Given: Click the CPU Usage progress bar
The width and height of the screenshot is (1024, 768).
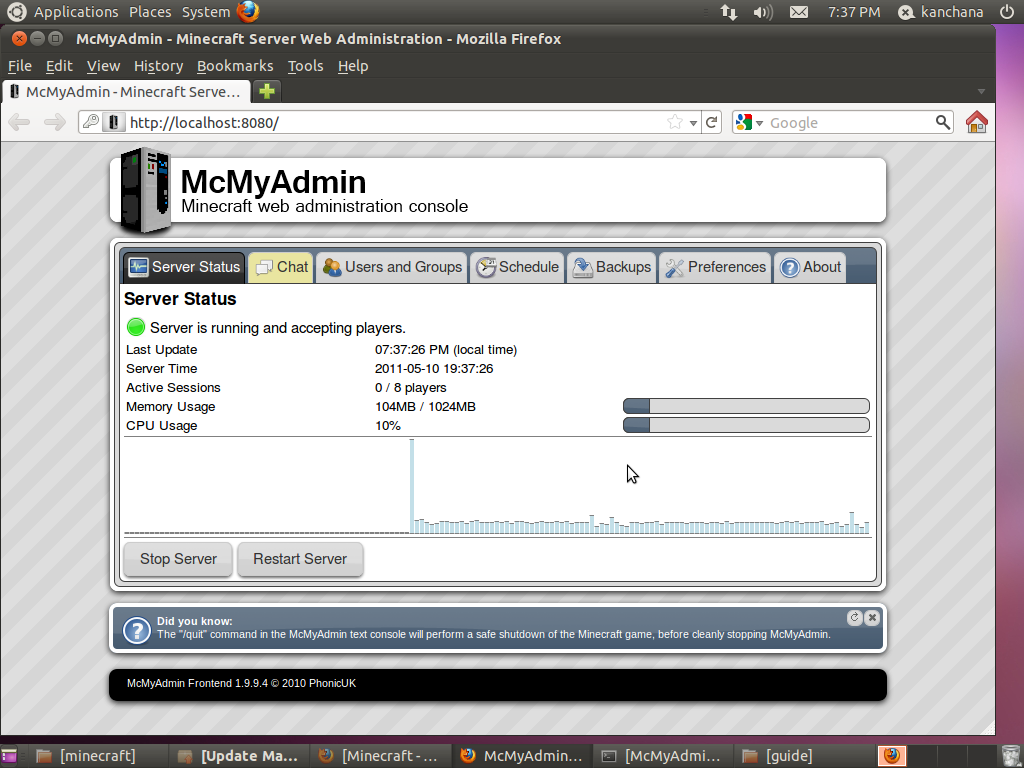Looking at the screenshot, I should (746, 425).
